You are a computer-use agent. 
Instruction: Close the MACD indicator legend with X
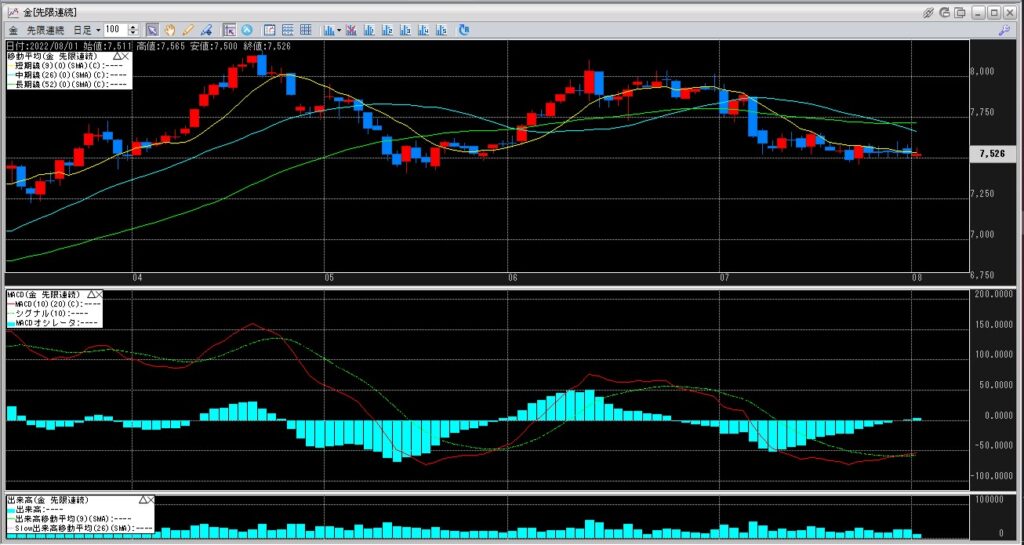[101, 294]
